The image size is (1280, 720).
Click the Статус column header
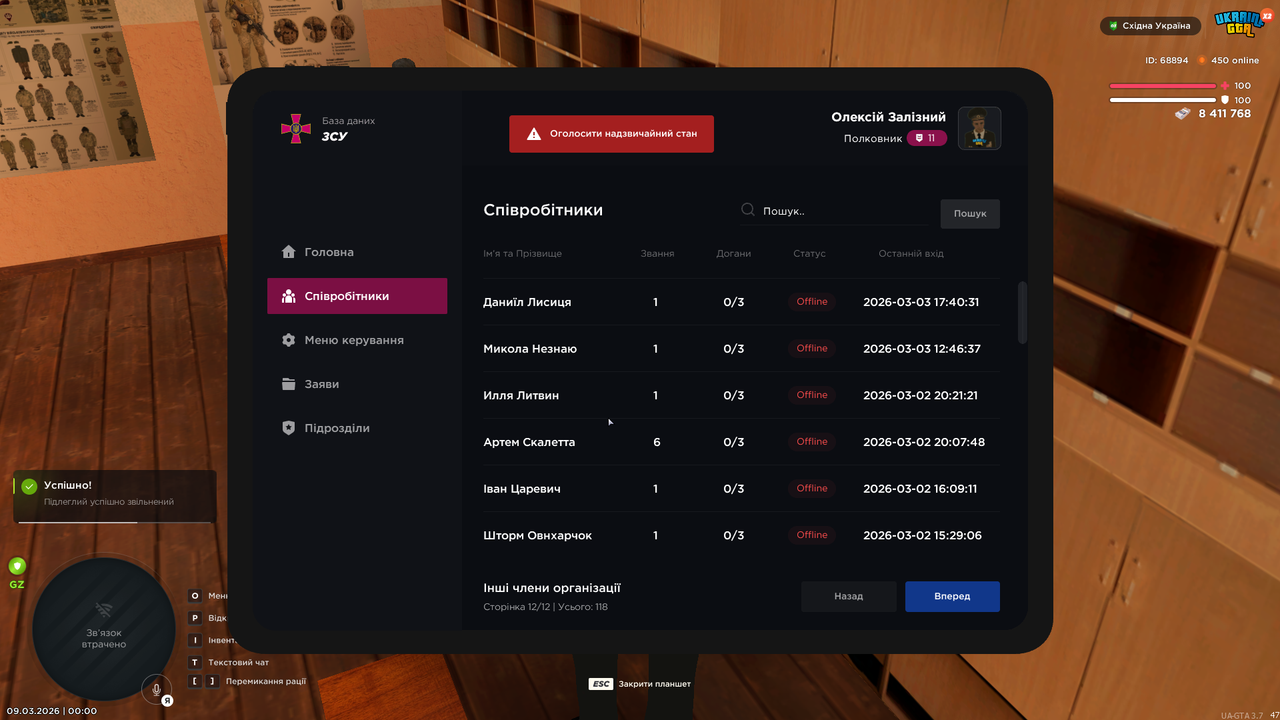click(809, 254)
